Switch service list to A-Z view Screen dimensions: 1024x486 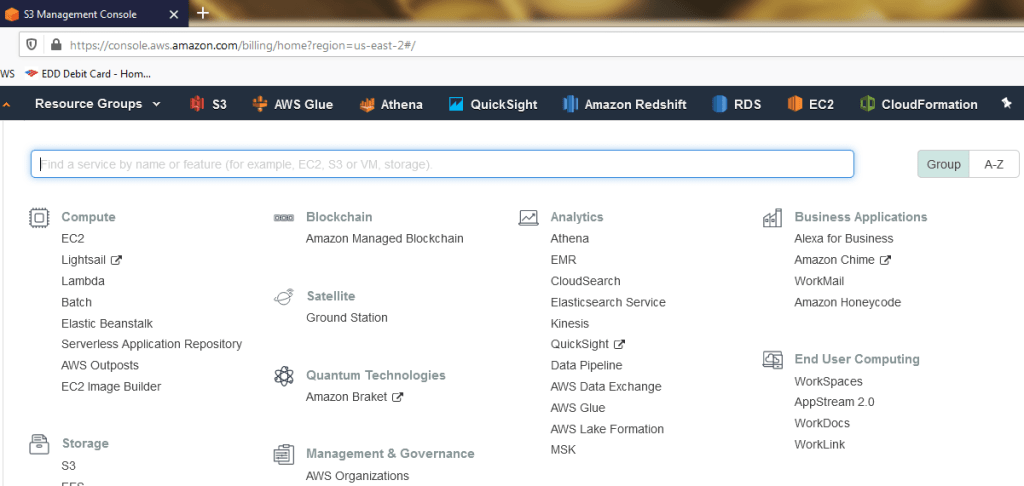click(993, 164)
